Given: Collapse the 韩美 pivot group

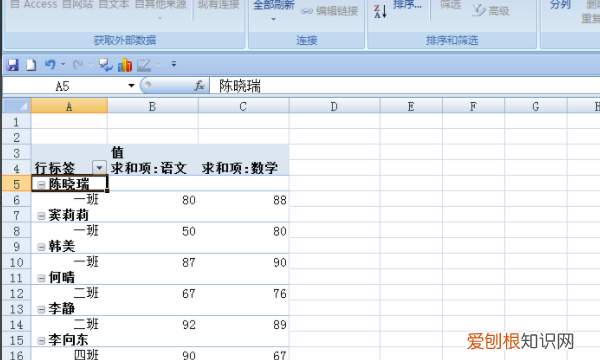Looking at the screenshot, I should [41, 247].
